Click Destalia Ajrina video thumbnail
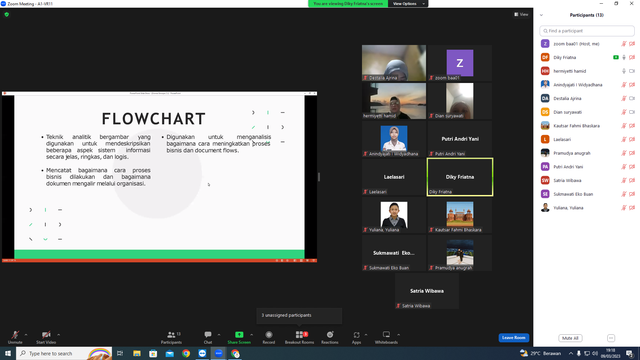640x360 pixels. pyautogui.click(x=394, y=63)
